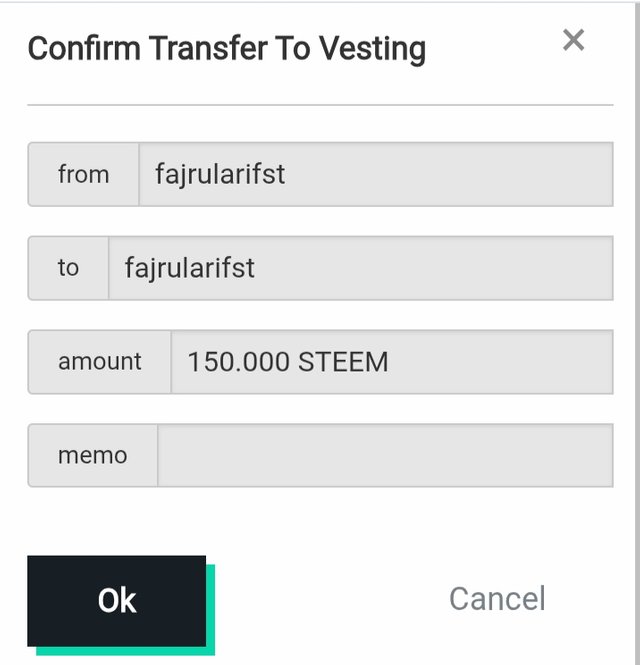640x665 pixels.
Task: Close the Confirm Transfer dialog with X
Action: (573, 40)
